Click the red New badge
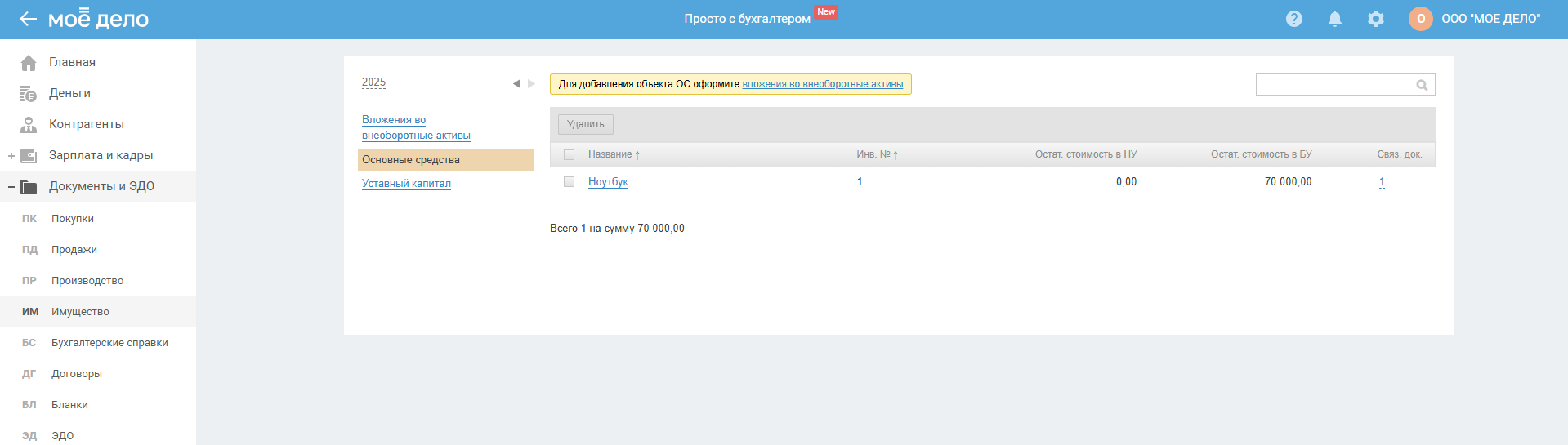The width and height of the screenshot is (1568, 445). tap(826, 12)
